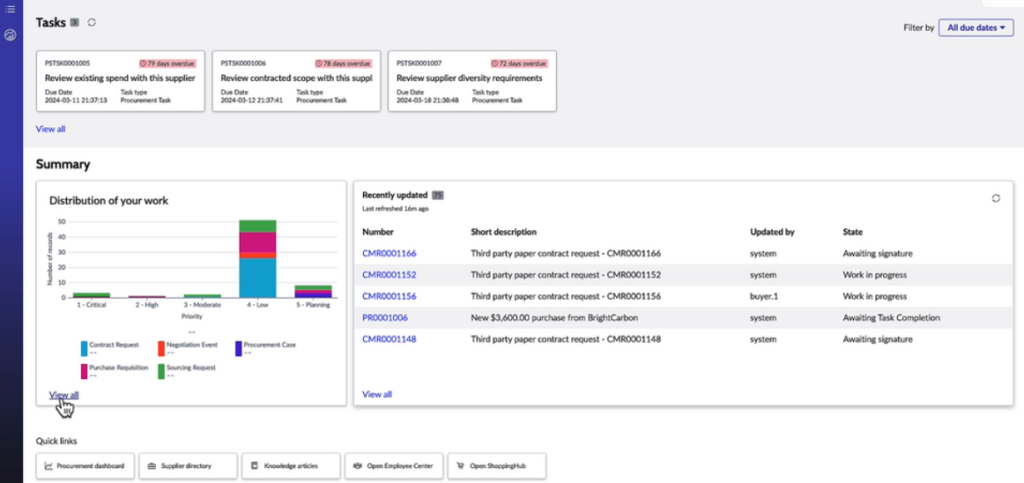Open the Knowledge articles quick link
Image resolution: width=1024 pixels, height=483 pixels.
[x=291, y=466]
